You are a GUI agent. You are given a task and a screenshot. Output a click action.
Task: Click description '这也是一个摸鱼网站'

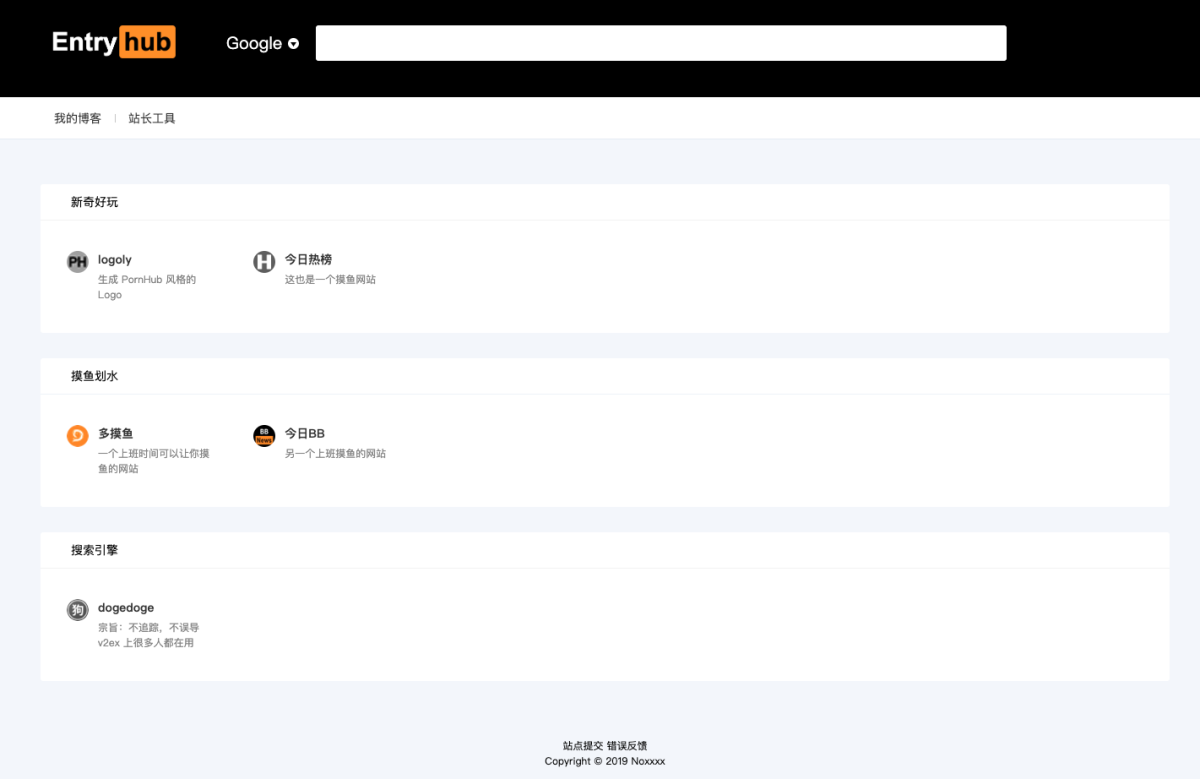point(331,280)
